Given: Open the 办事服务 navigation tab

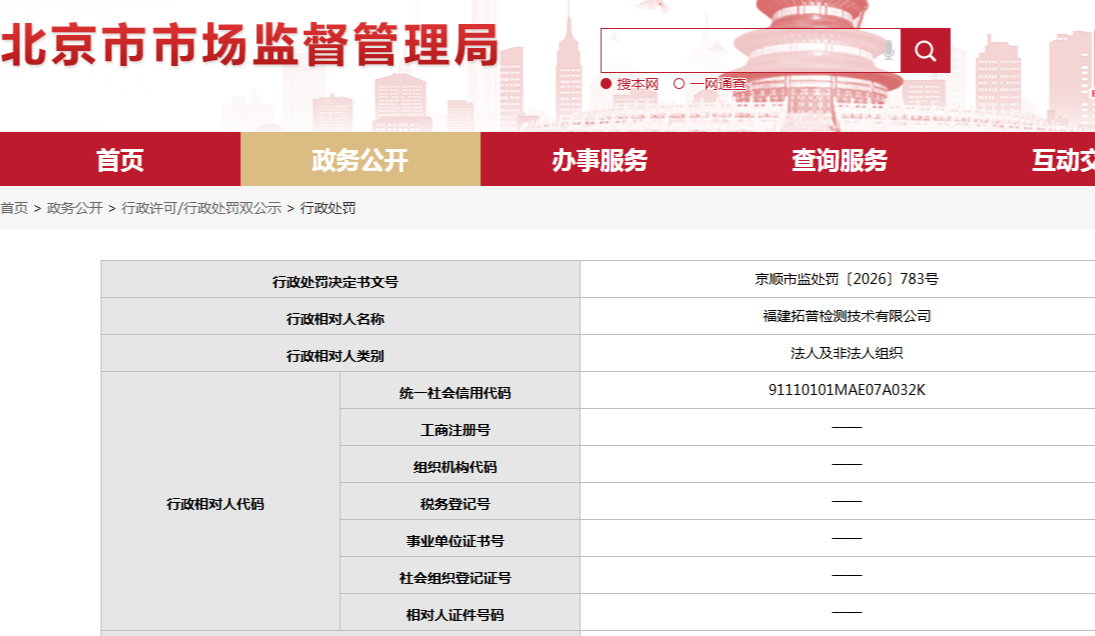Looking at the screenshot, I should pyautogui.click(x=600, y=159).
